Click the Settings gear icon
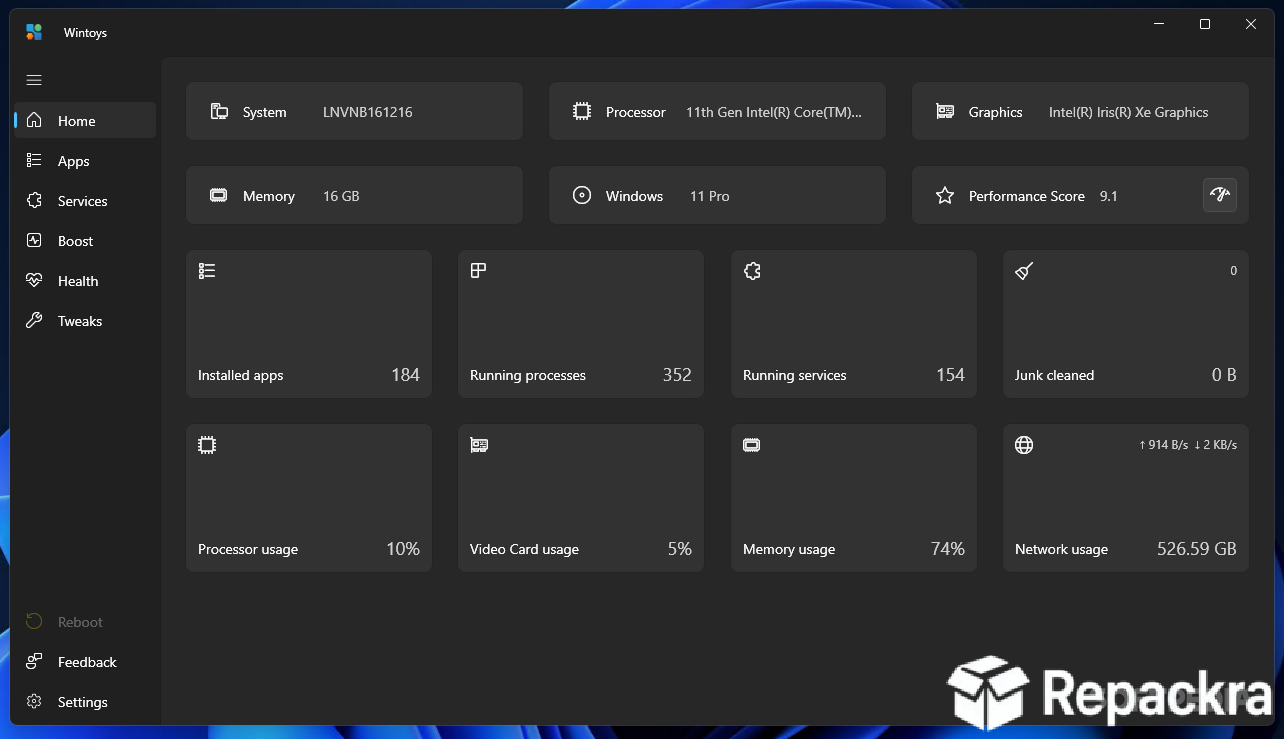The image size is (1284, 739). (34, 701)
